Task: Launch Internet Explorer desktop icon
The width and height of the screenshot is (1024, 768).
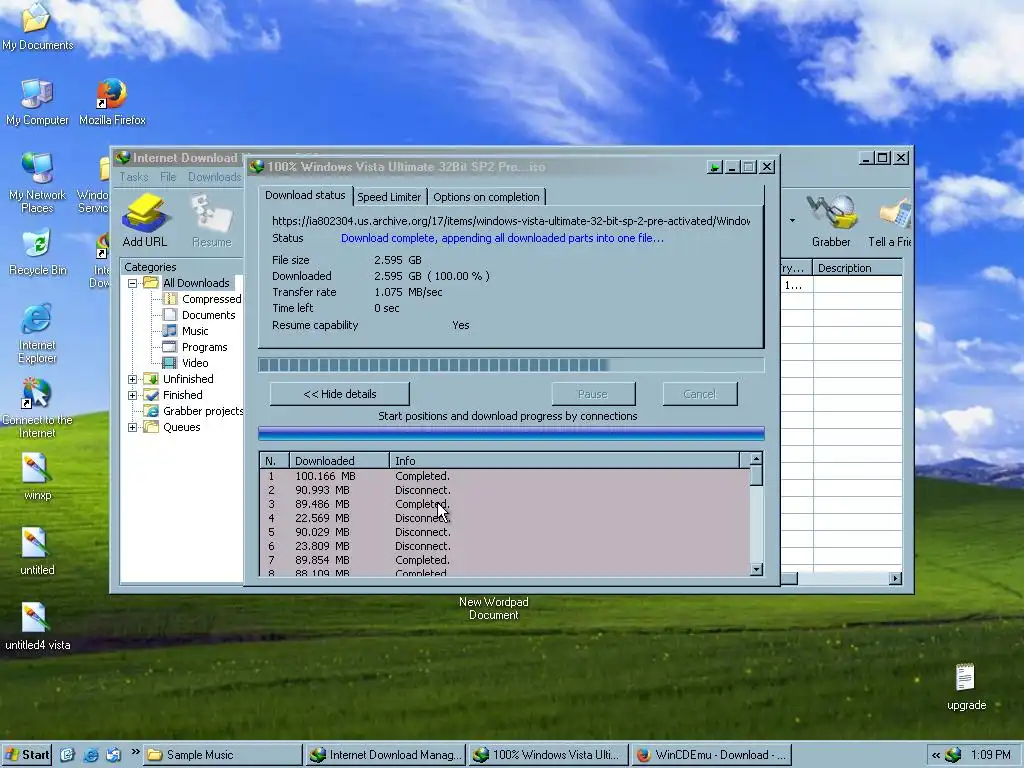Action: click(x=37, y=333)
